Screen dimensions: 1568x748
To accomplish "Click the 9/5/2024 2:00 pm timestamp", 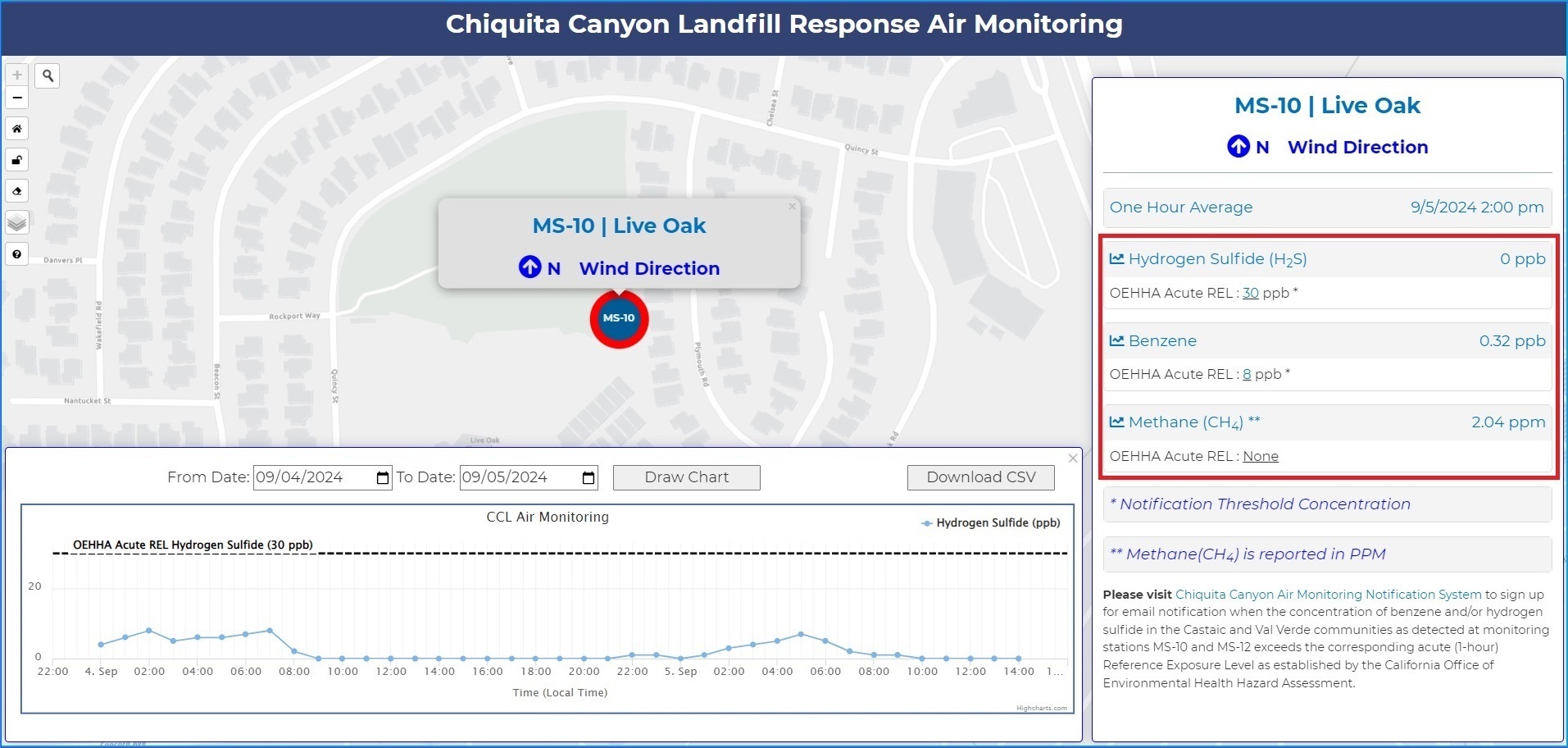I will (1477, 207).
